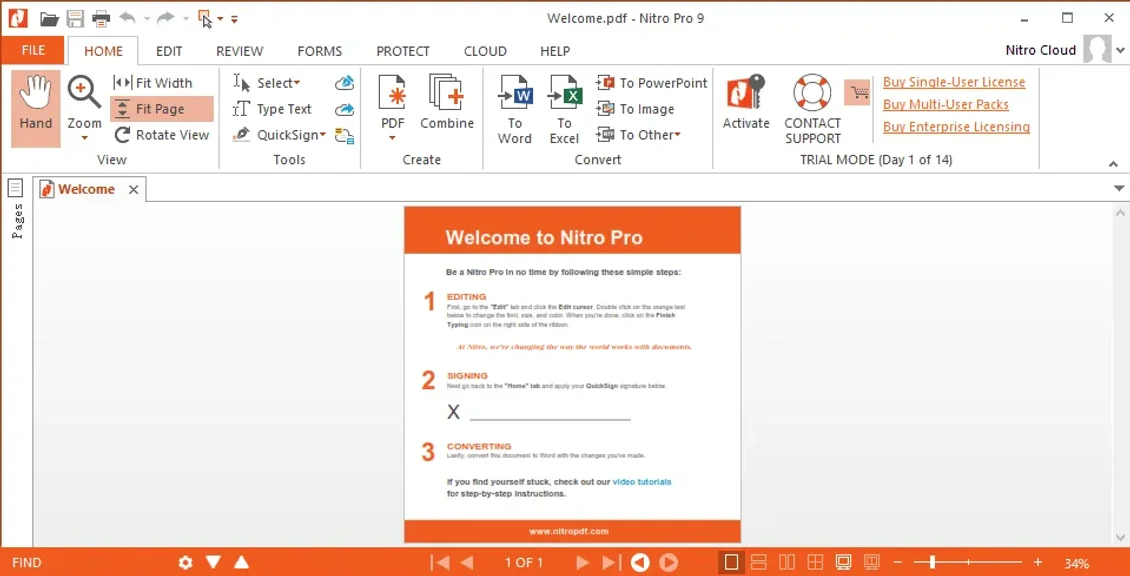Click the cloud documents icon in Tools
Screen dimensions: 1130x576
pyautogui.click(x=344, y=135)
